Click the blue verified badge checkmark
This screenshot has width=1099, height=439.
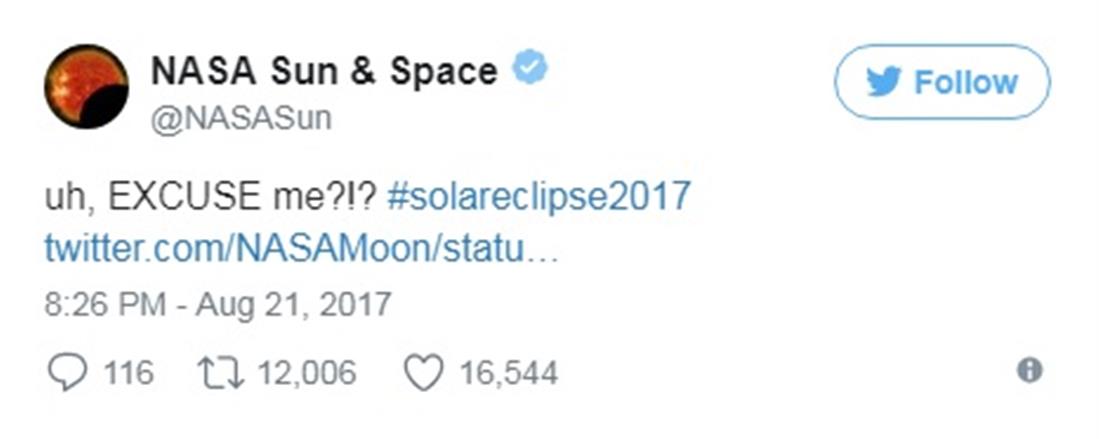pos(530,69)
